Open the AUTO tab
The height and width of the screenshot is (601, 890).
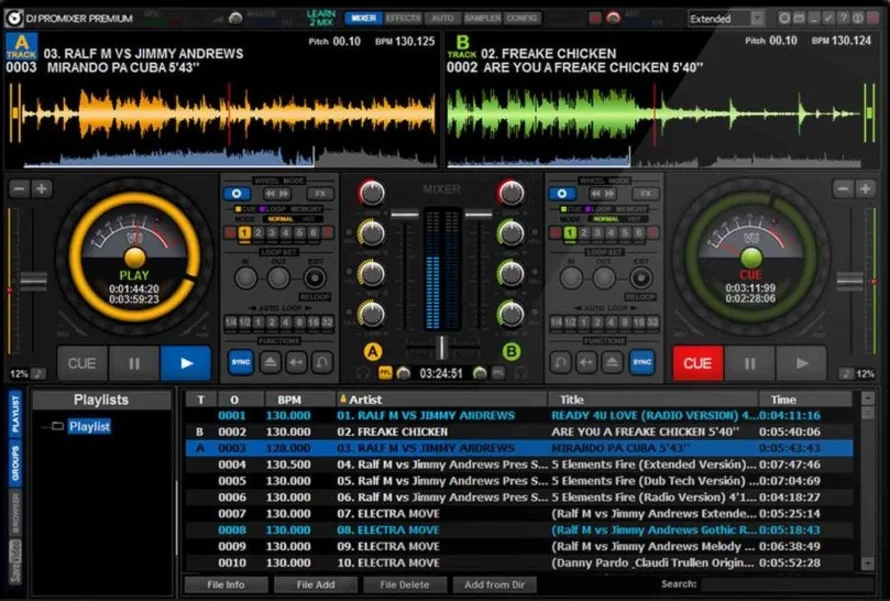442,18
